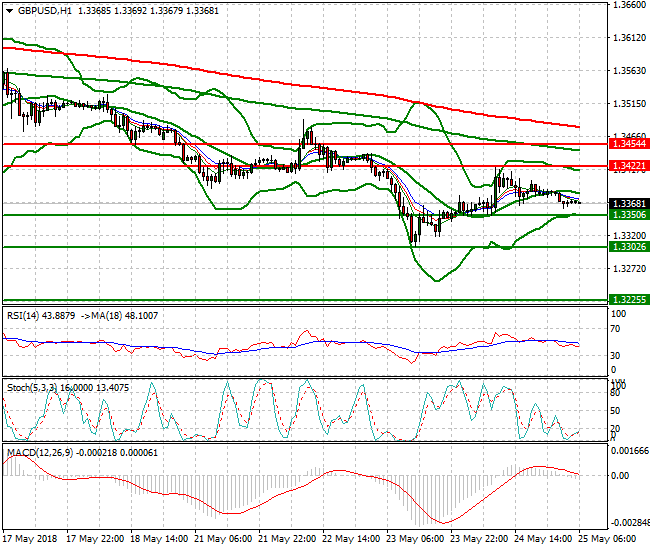The width and height of the screenshot is (650, 550).
Task: Click the 1.32720 price scale value
Action: coord(629,269)
